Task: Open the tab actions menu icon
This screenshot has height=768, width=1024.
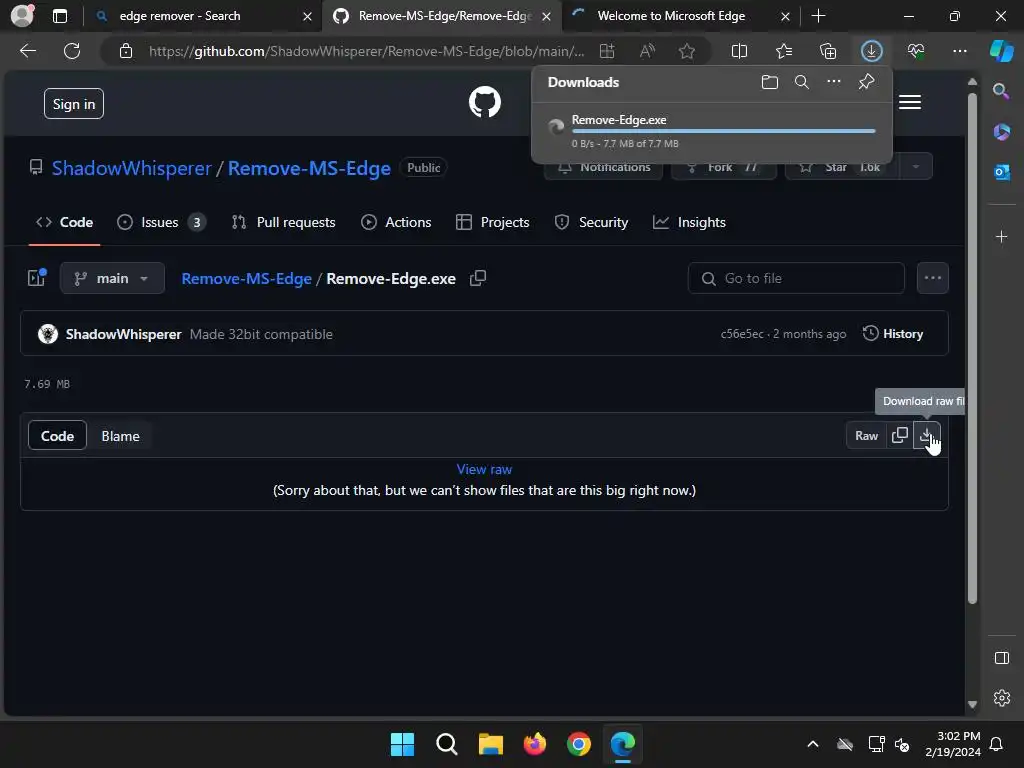Action: pyautogui.click(x=60, y=16)
